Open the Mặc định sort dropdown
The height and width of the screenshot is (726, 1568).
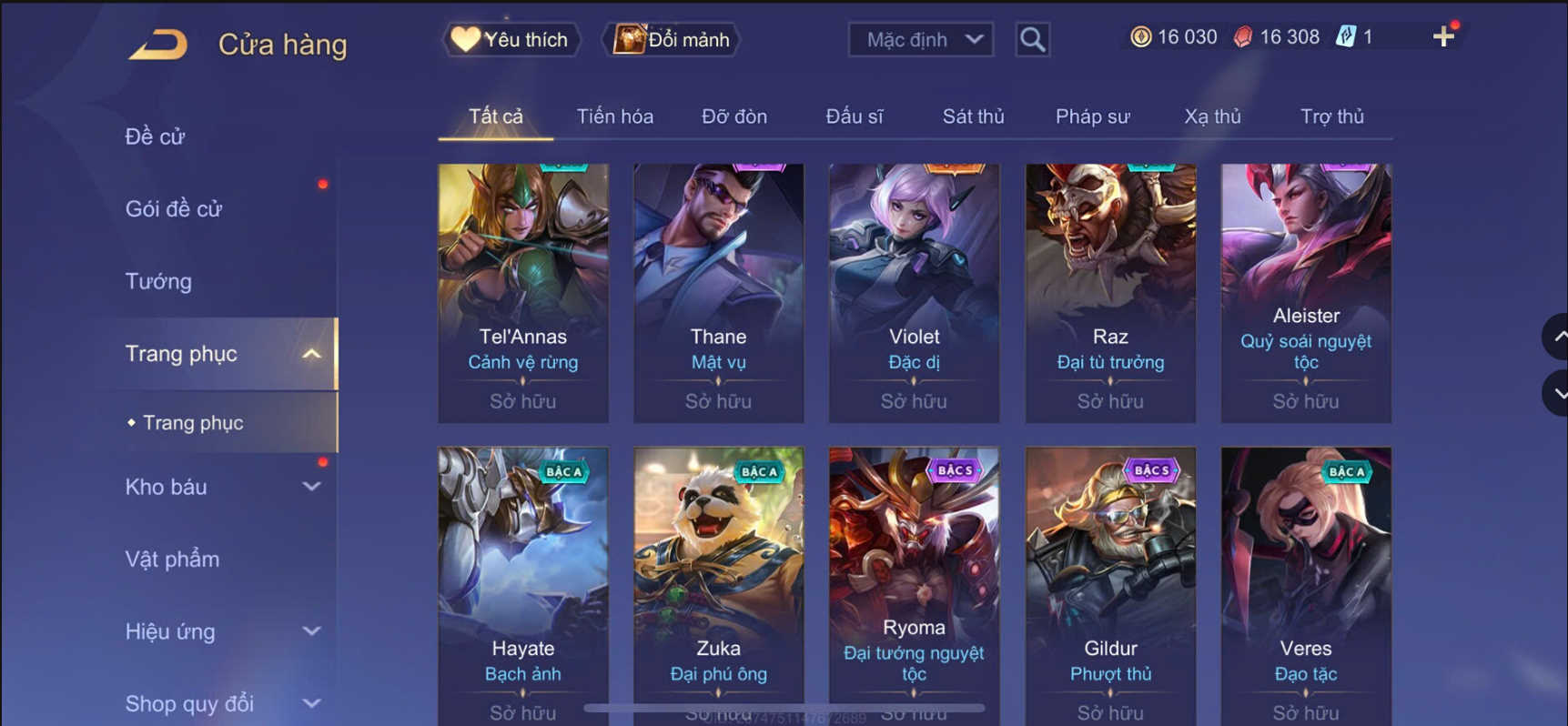pyautogui.click(x=921, y=39)
